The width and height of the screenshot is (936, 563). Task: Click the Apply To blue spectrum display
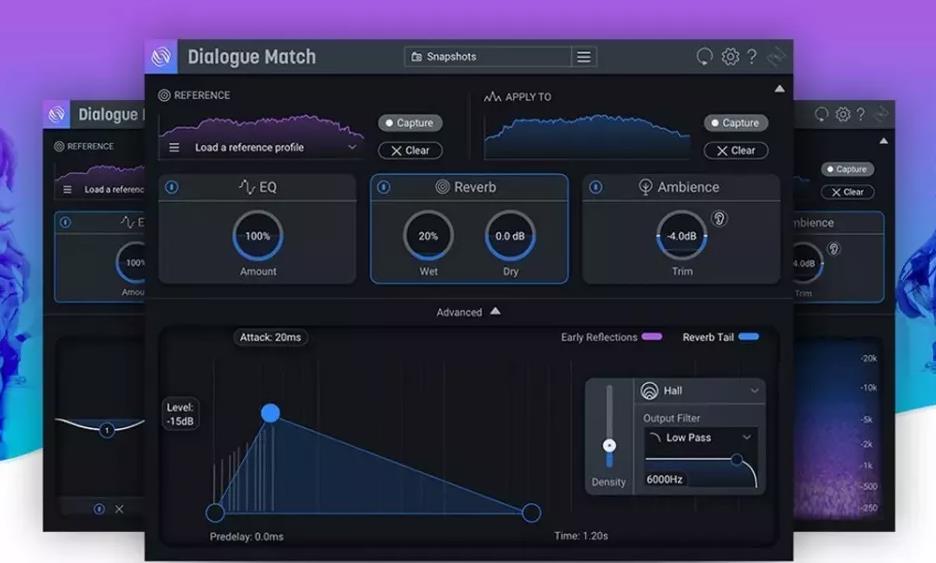(x=587, y=136)
